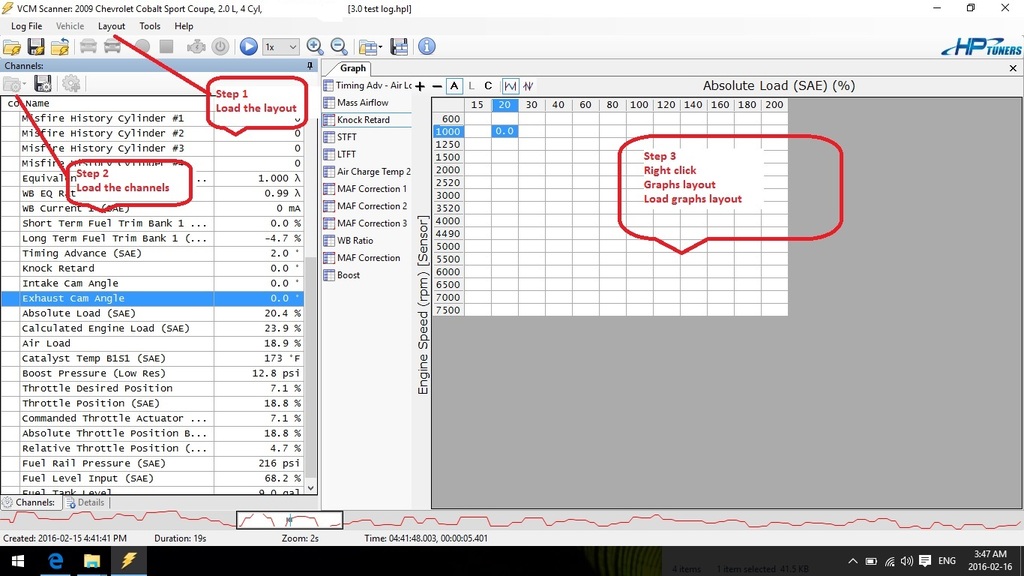The image size is (1024, 576).
Task: Open the channels folder gear dropdown
Action: pyautogui.click(x=14, y=84)
